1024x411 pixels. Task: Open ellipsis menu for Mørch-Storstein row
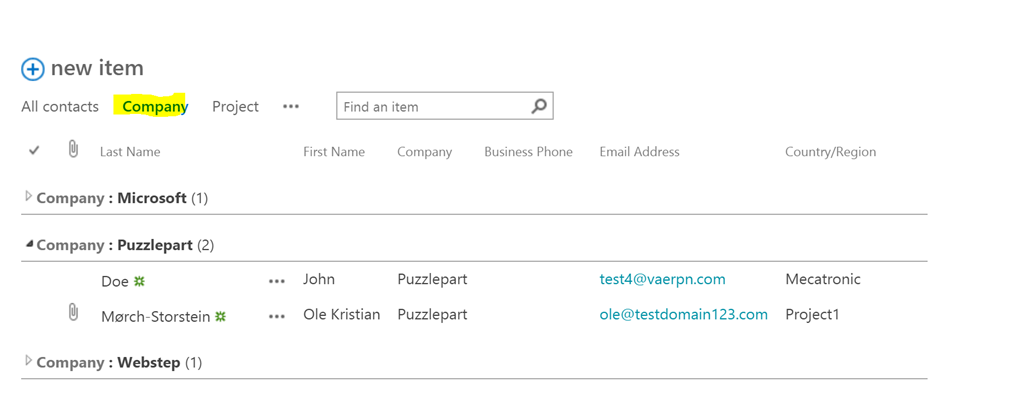pyautogui.click(x=277, y=316)
